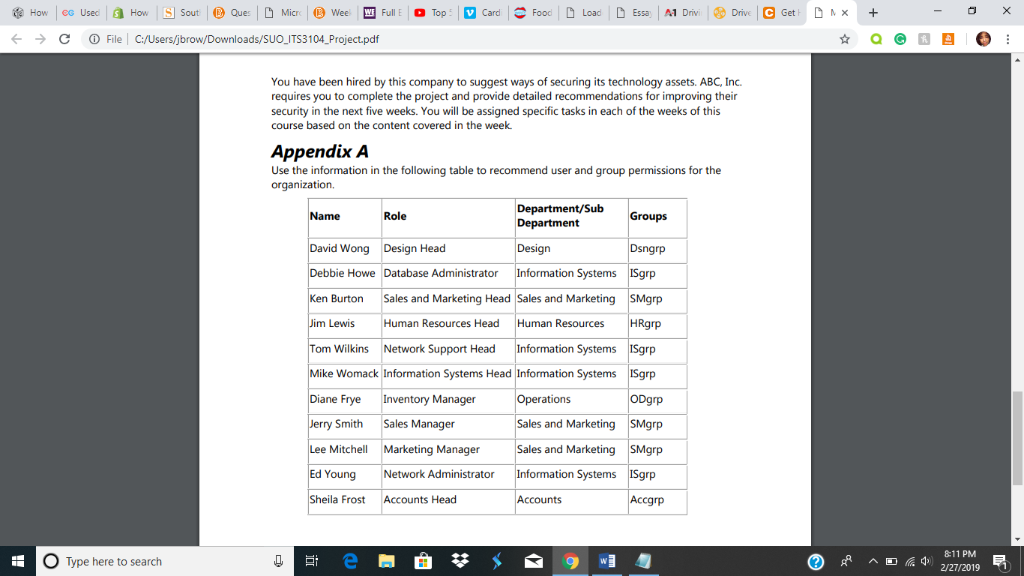Launch Microsoft Word from the taskbar
This screenshot has width=1024, height=576.
[x=607, y=561]
